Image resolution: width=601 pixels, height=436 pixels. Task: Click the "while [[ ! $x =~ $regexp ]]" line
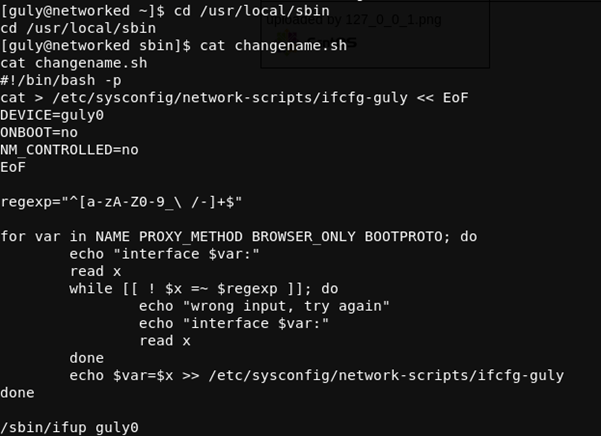(x=203, y=289)
